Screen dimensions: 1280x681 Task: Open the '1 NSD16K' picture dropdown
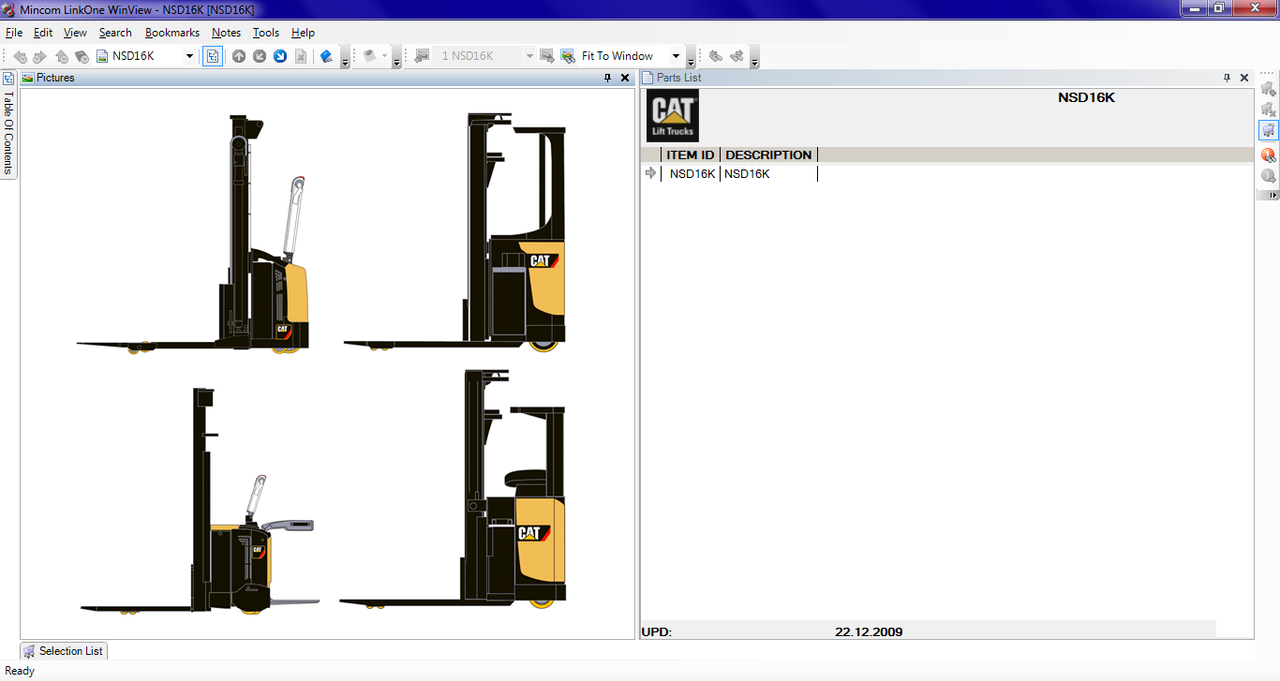click(x=530, y=56)
